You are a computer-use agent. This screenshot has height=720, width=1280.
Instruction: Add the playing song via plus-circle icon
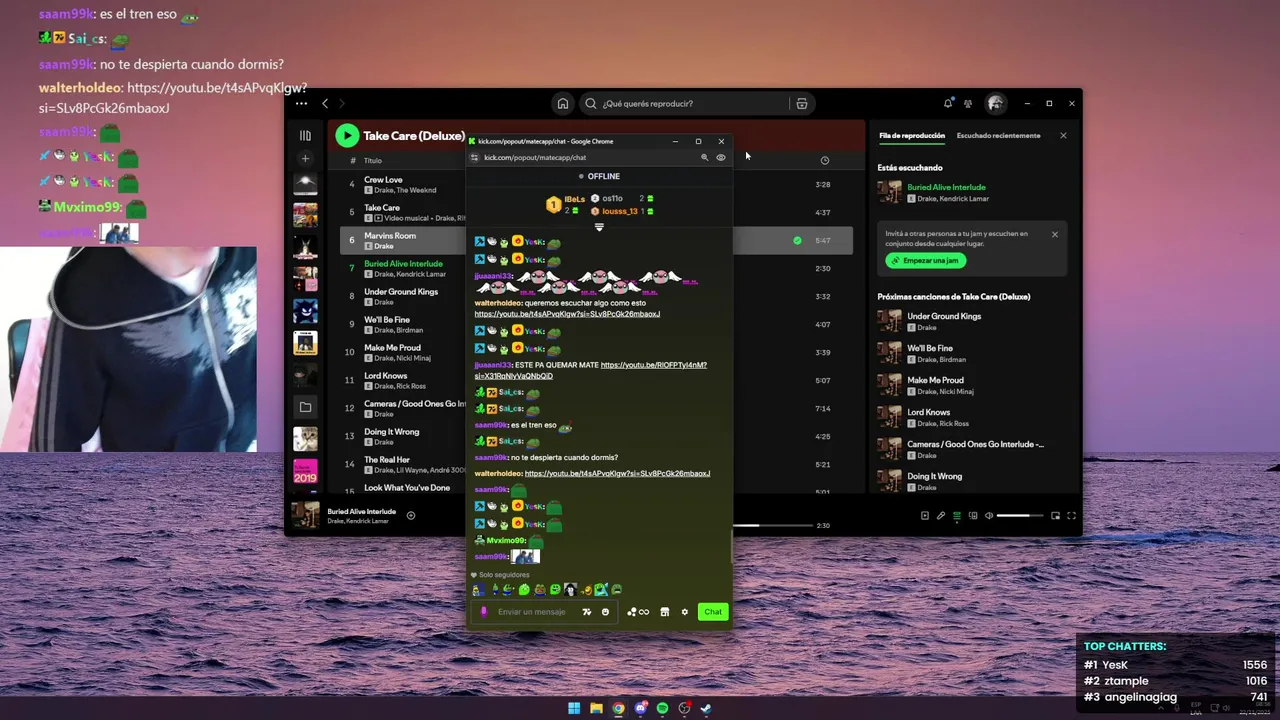410,516
